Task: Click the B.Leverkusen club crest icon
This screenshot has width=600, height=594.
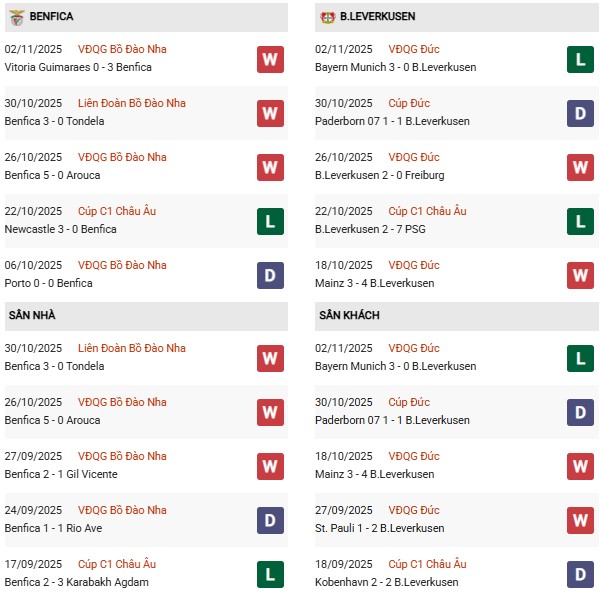Action: (327, 17)
